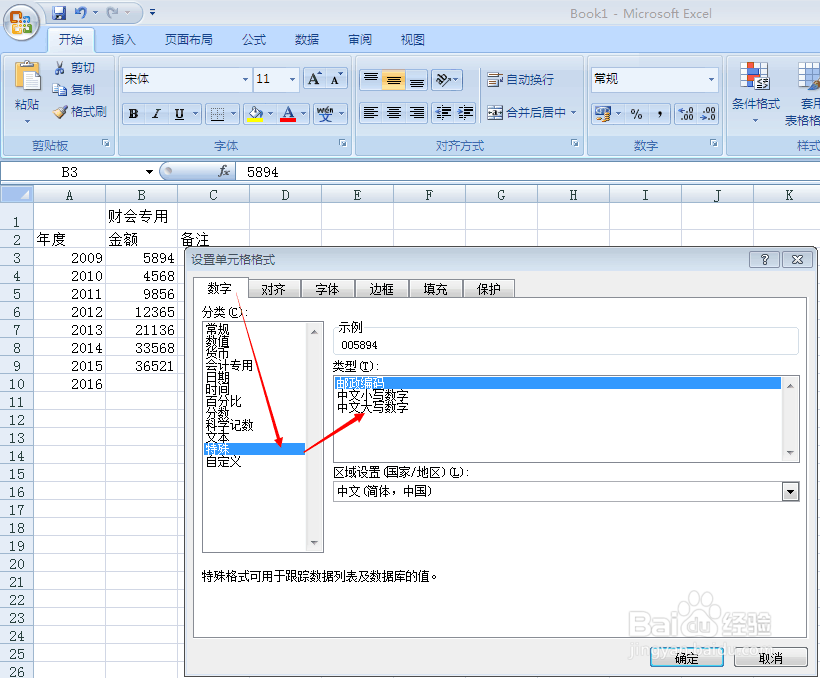The image size is (820, 678).
Task: Align text to middle of cell
Action: (394, 80)
